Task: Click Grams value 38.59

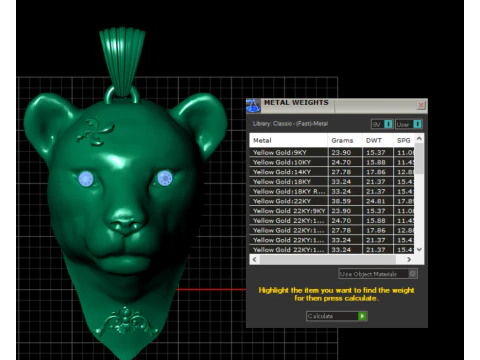Action: (341, 201)
